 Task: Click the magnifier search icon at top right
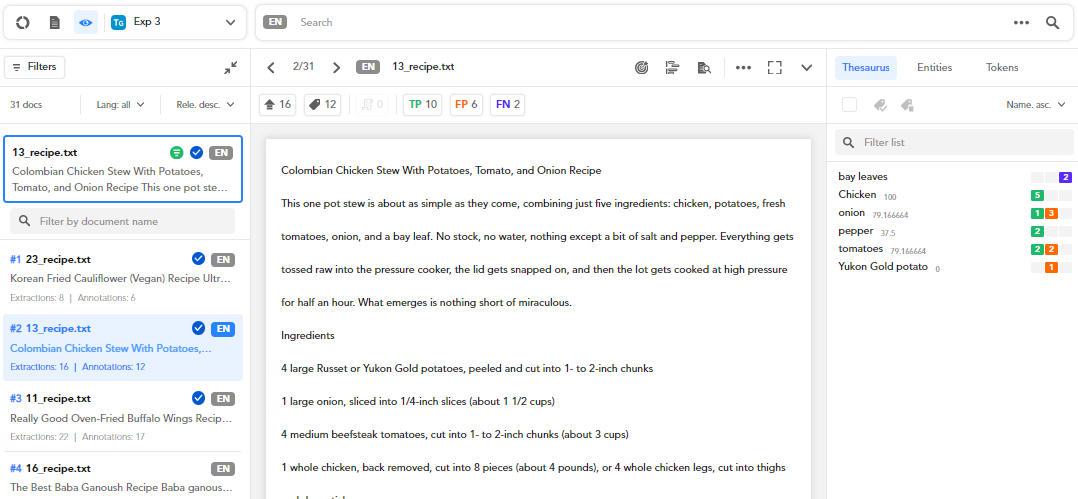point(1052,22)
